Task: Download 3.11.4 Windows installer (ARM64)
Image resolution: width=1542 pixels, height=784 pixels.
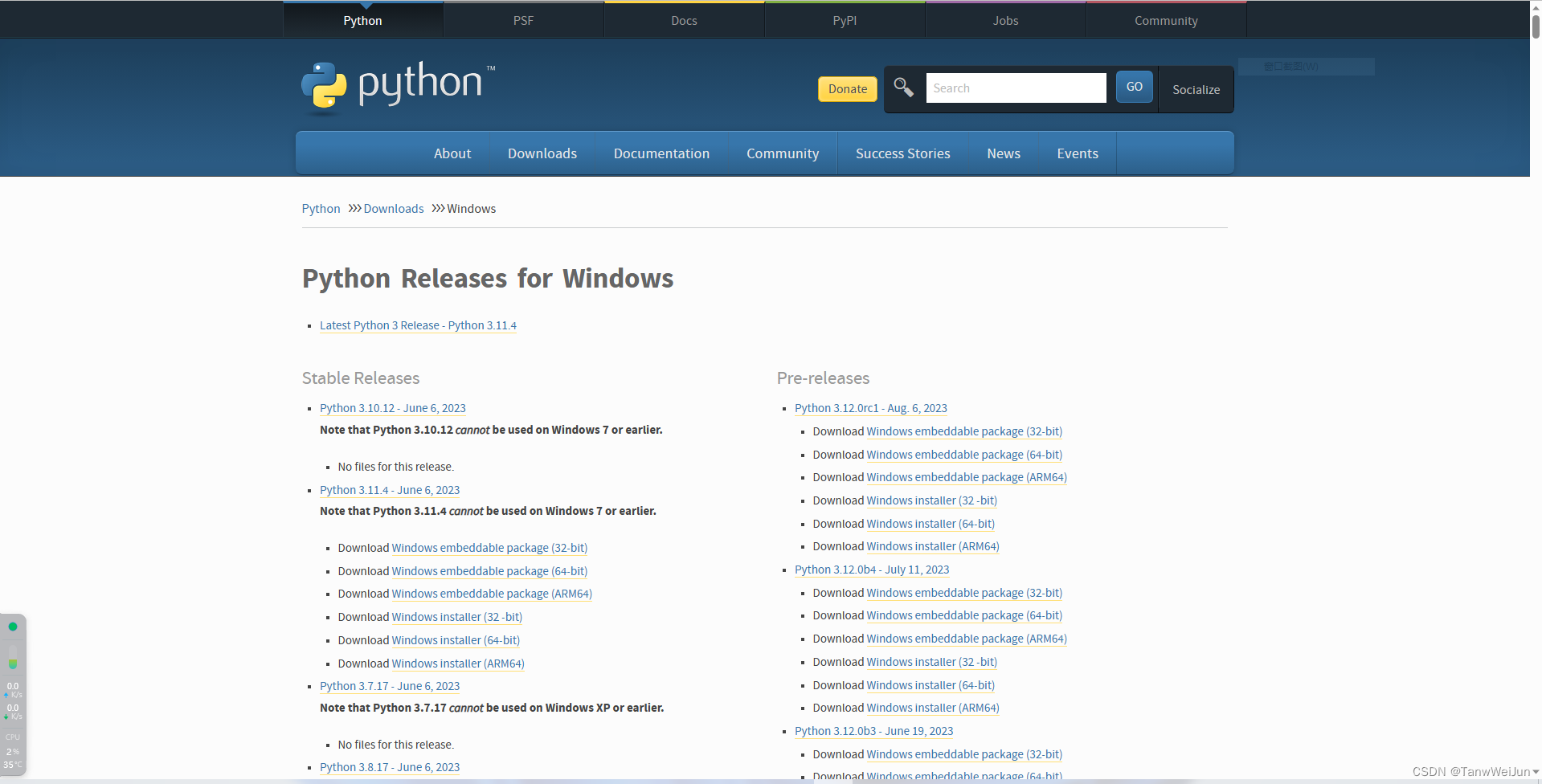Action: 458,664
